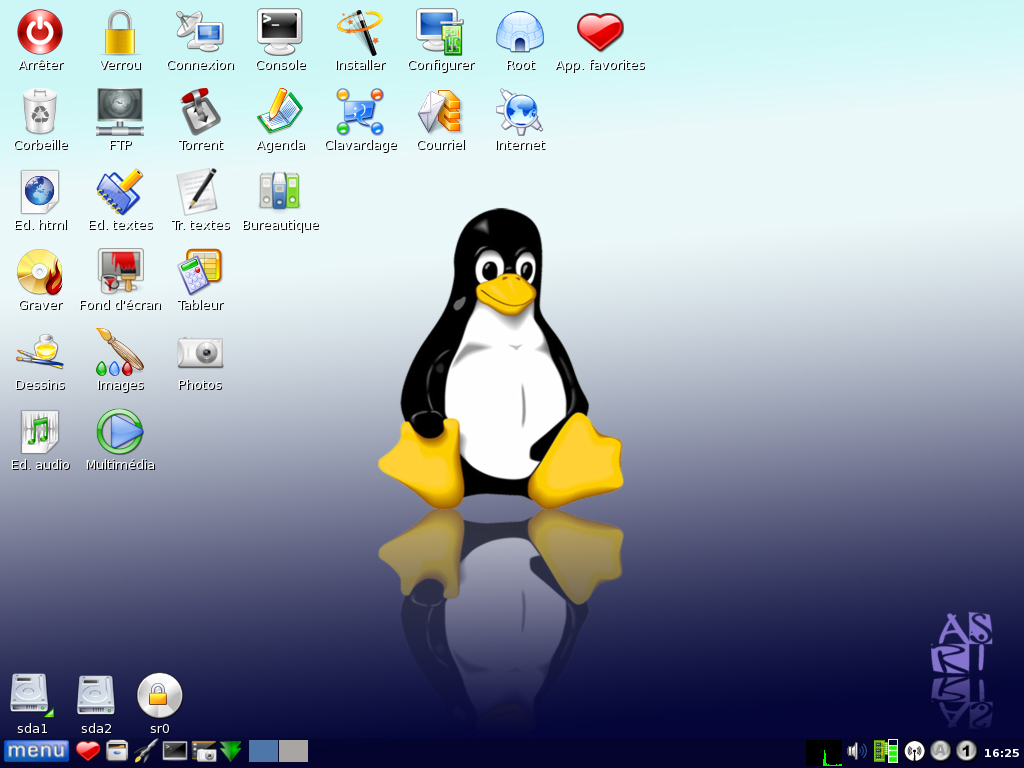Click the 16:25 clock

pos(1001,753)
